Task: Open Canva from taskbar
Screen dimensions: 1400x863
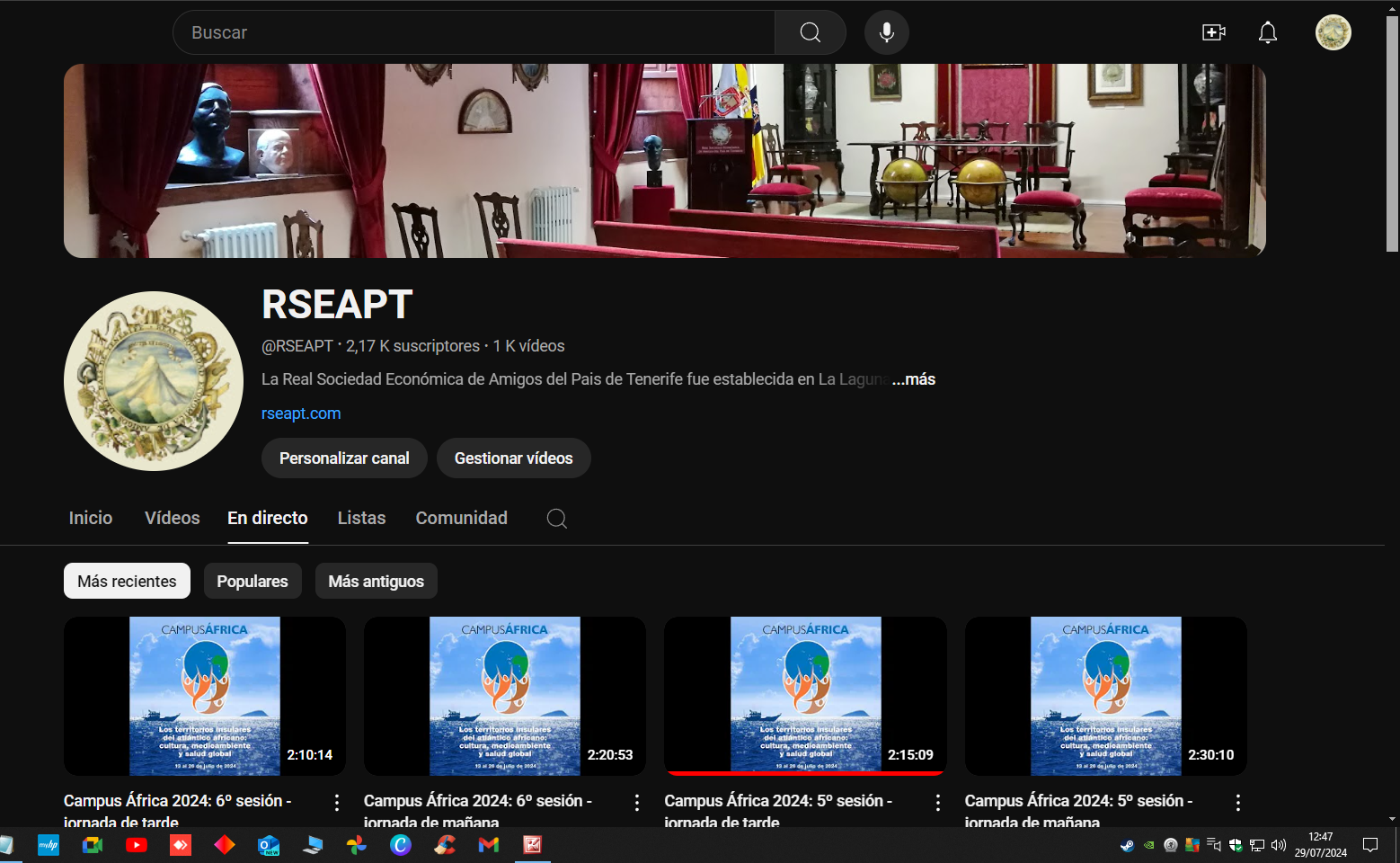Action: [x=401, y=845]
